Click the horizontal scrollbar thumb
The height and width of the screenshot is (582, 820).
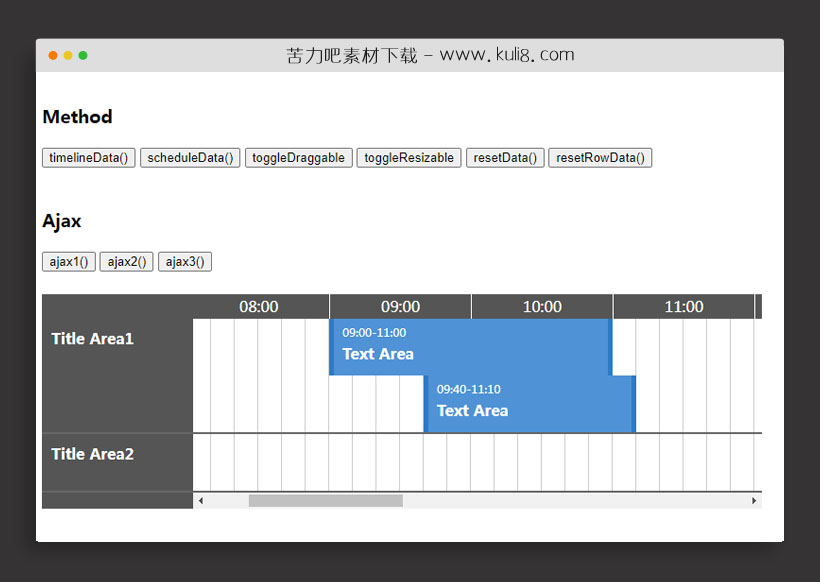pos(325,500)
